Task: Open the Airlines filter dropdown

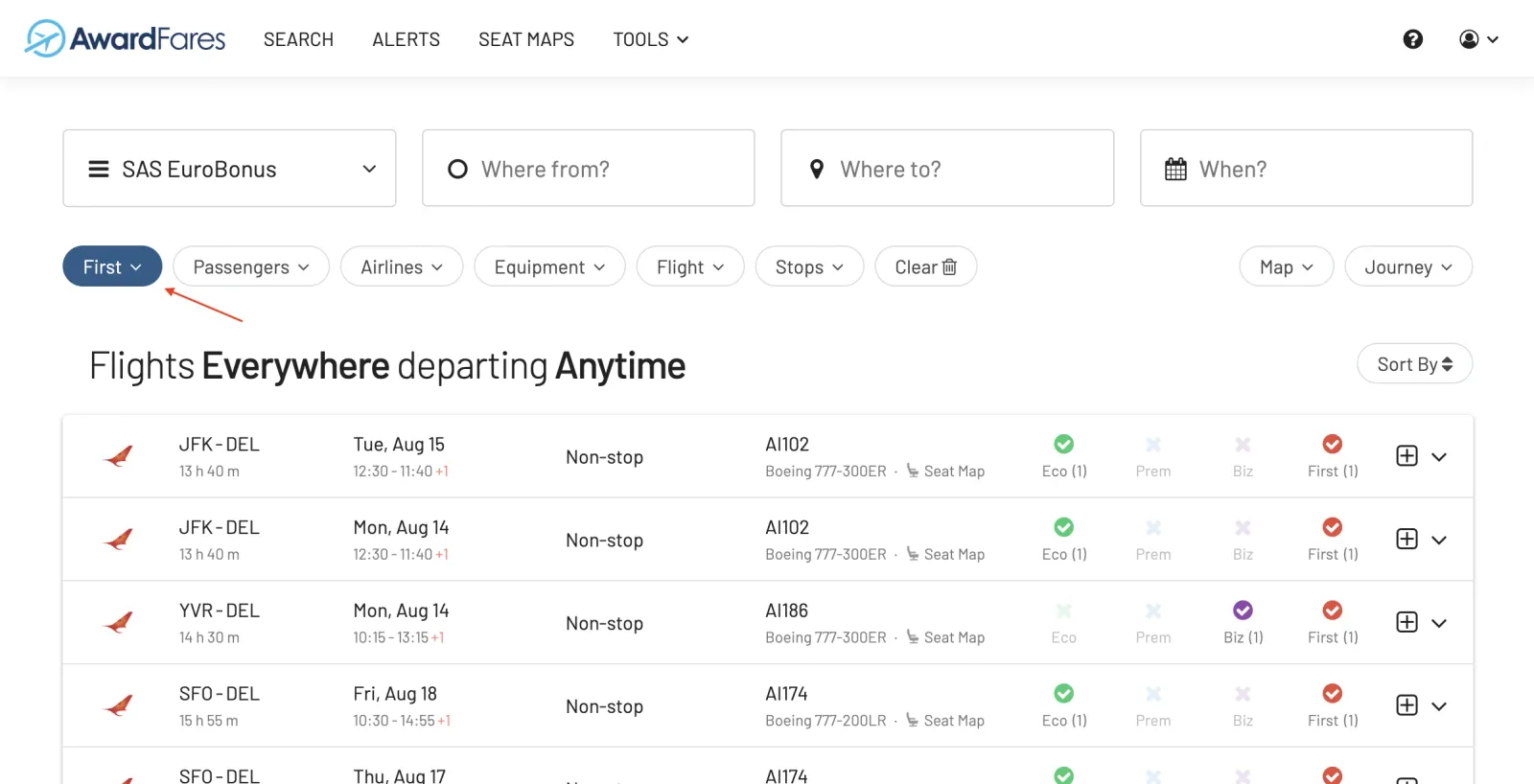Action: 402,266
